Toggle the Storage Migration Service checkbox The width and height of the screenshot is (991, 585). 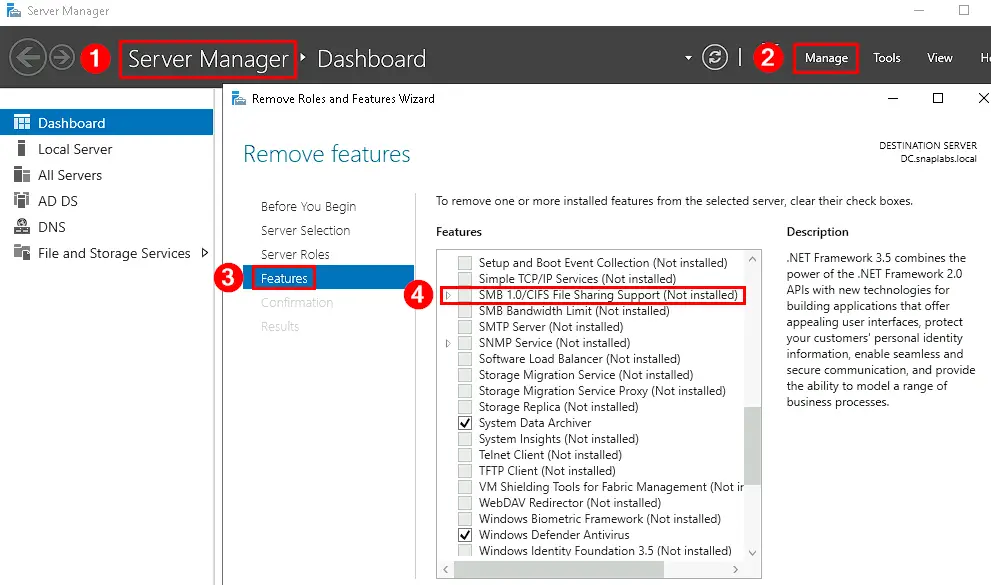pos(465,375)
